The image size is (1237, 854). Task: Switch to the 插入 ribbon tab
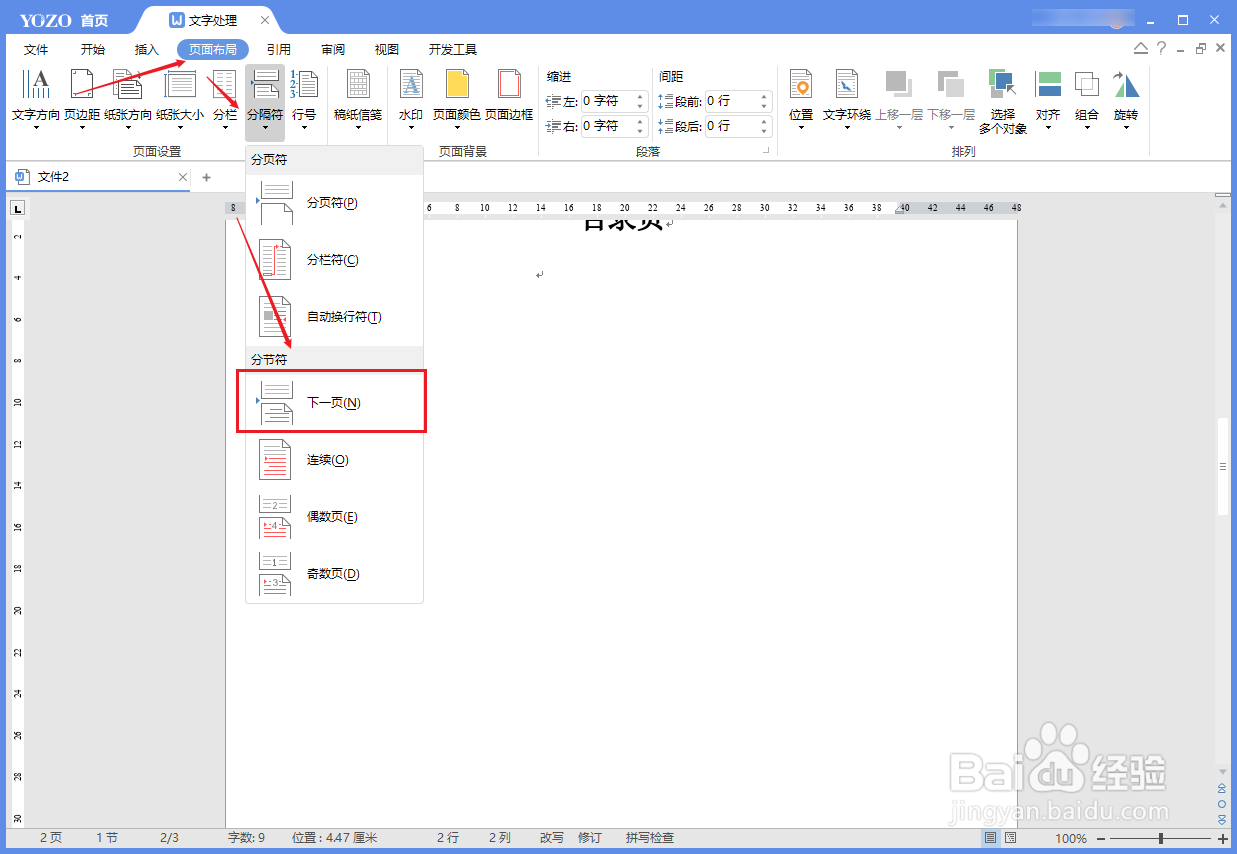147,49
